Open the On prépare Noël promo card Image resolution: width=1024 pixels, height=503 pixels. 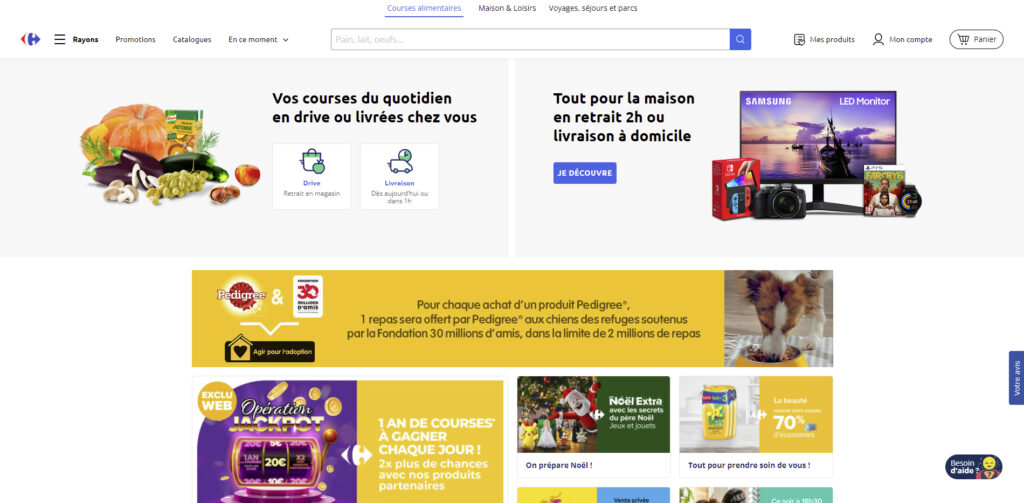593,427
